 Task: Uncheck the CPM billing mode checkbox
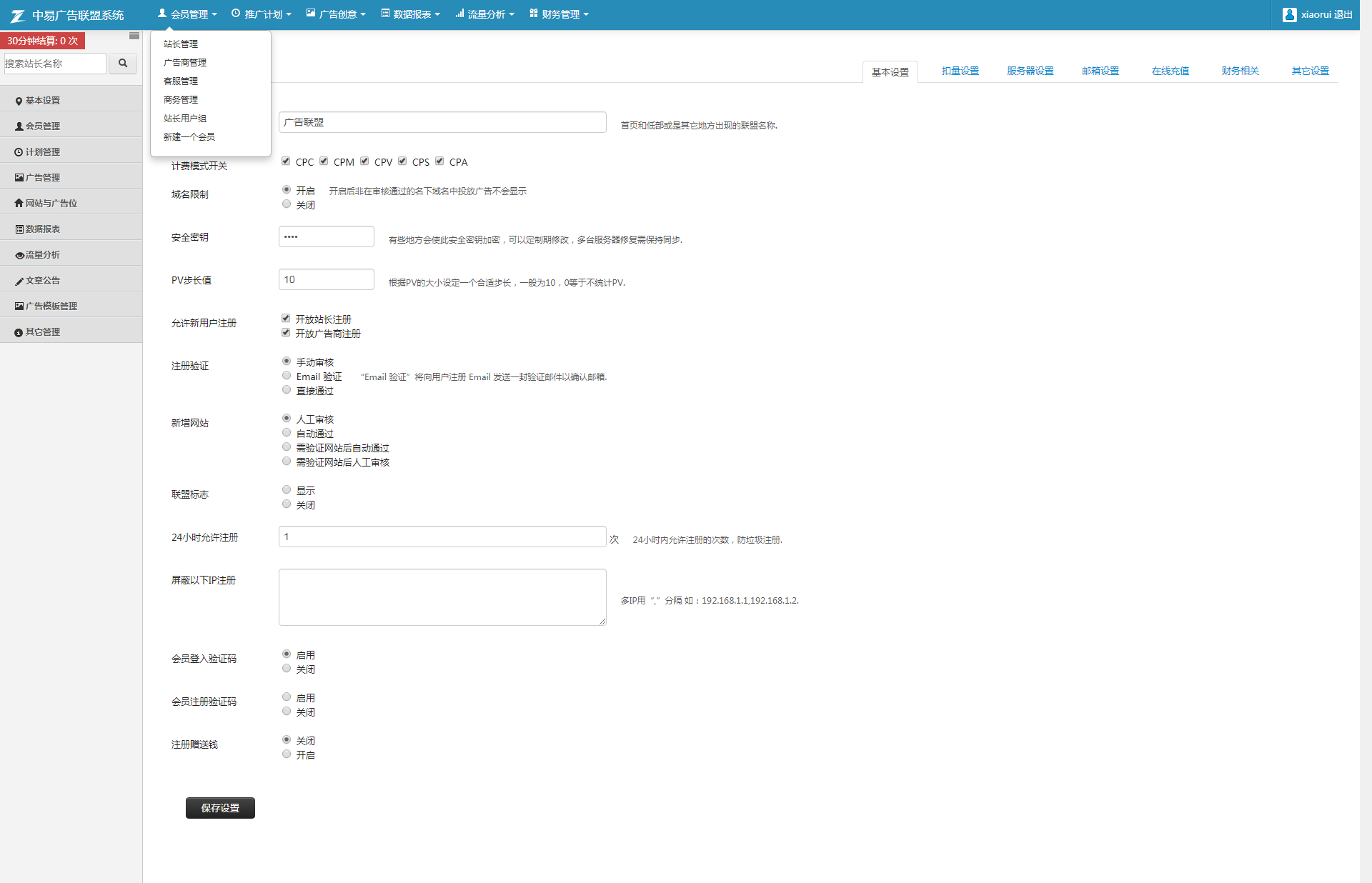324,161
